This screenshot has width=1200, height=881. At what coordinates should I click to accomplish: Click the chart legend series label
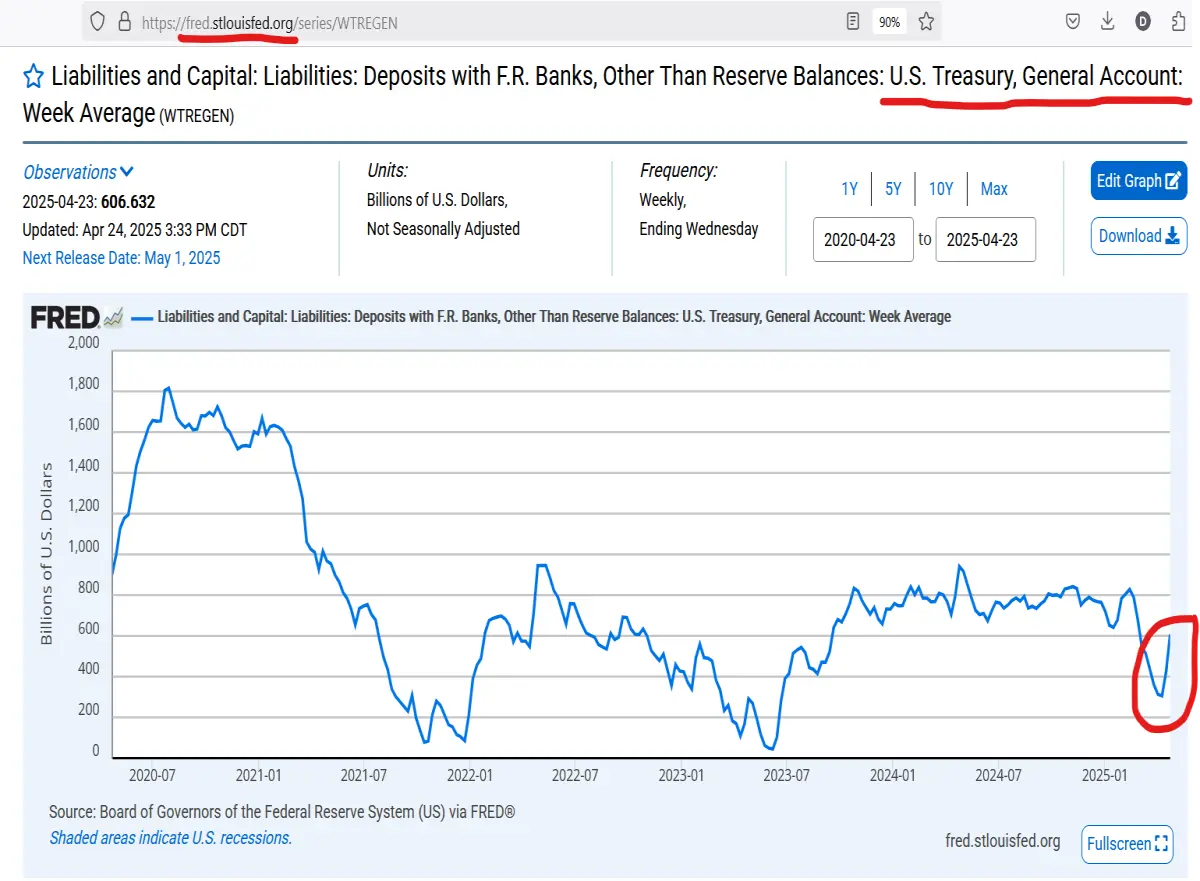(554, 317)
